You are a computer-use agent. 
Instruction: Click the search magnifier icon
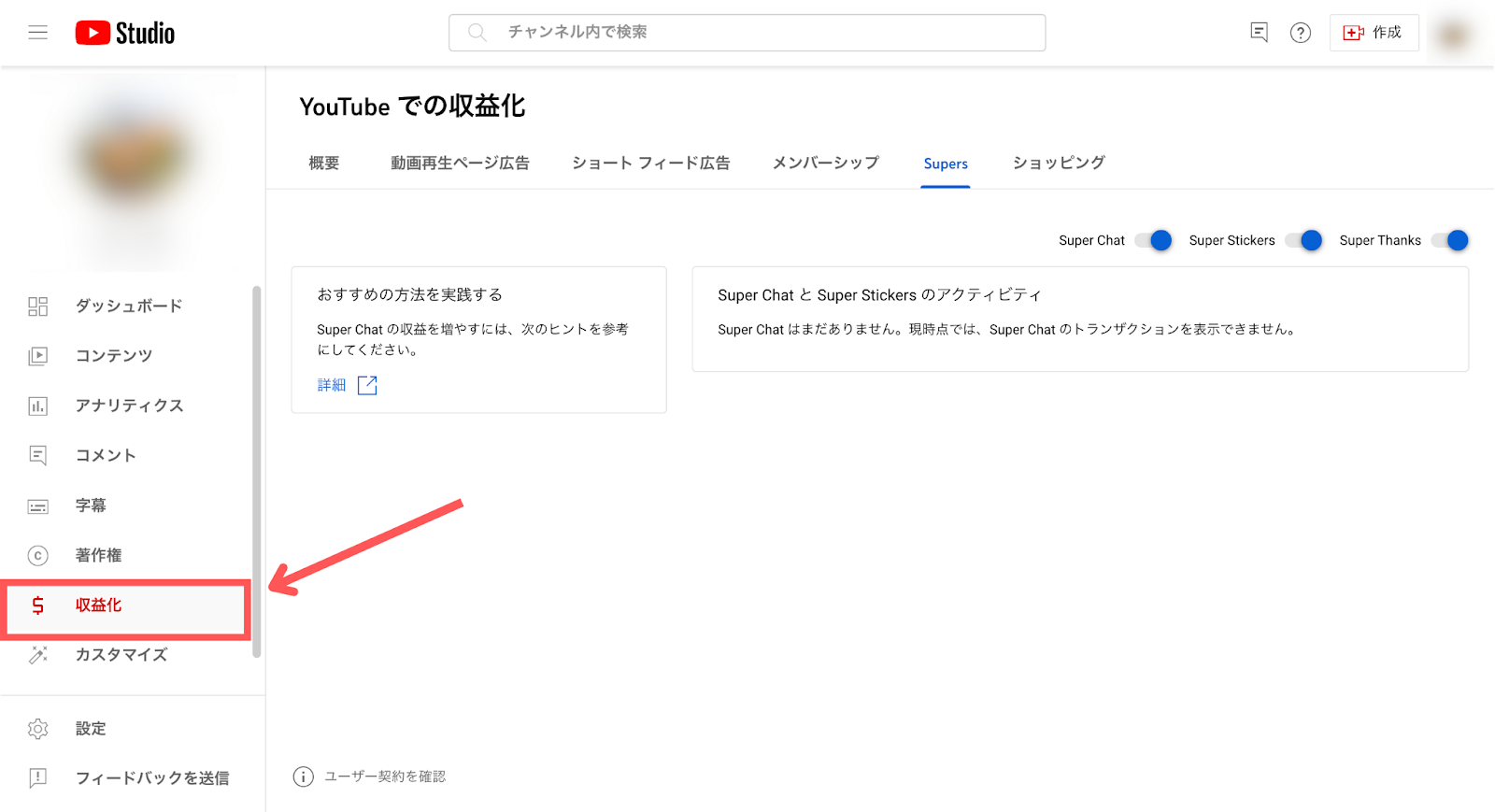click(477, 33)
